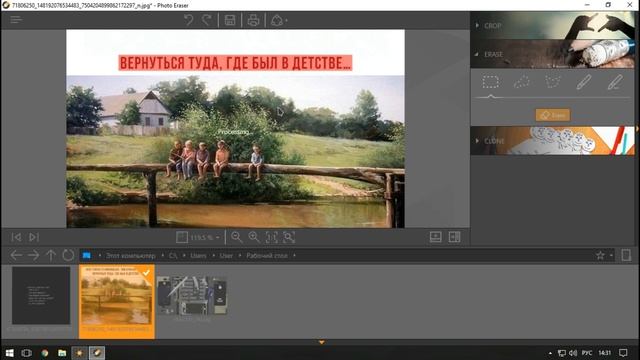Select the marker brush tool
Image resolution: width=640 pixels, height=360 pixels.
[584, 82]
